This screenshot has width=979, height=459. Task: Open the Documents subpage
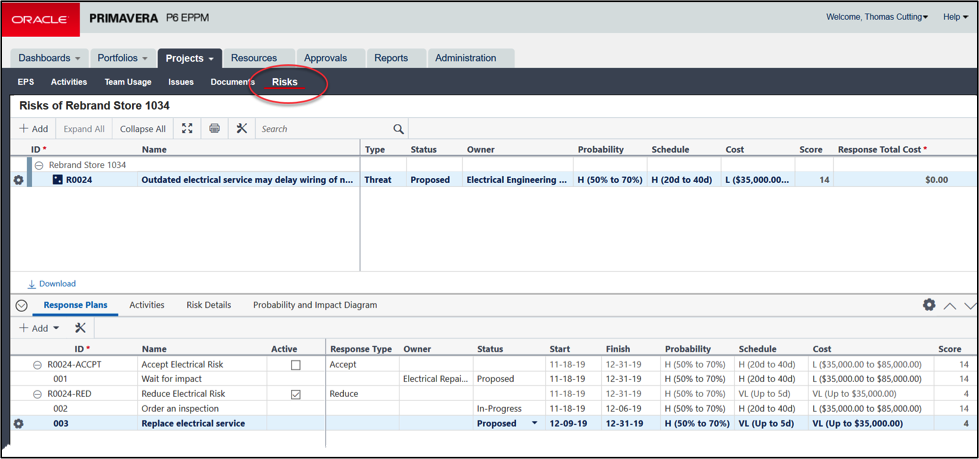(x=232, y=82)
